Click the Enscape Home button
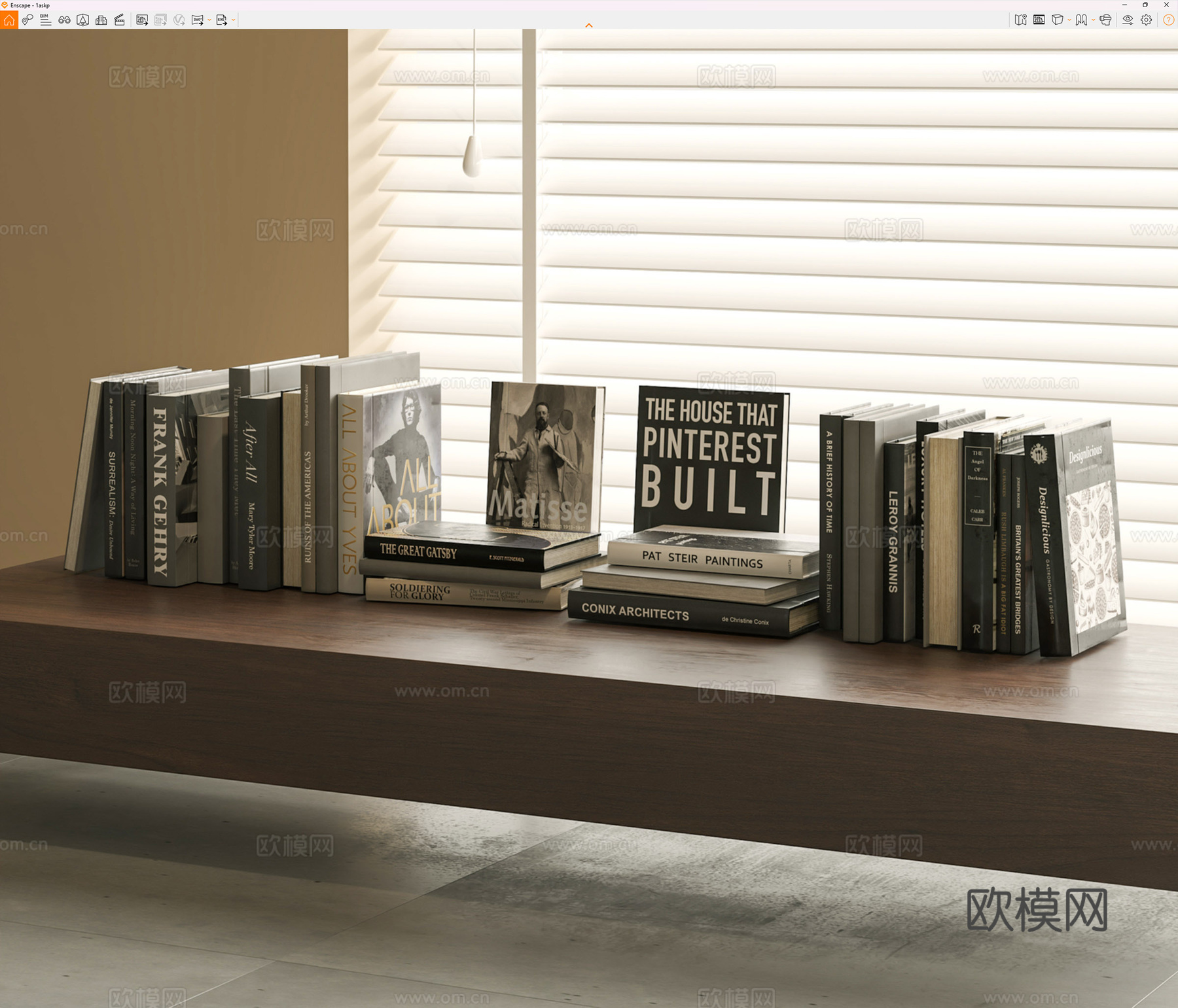The width and height of the screenshot is (1178, 1008). [9, 20]
